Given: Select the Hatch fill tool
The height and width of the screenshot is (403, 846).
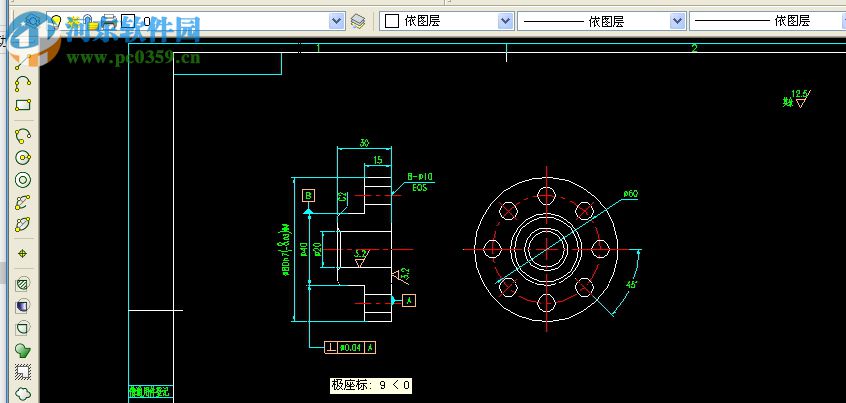Looking at the screenshot, I should click(x=23, y=284).
